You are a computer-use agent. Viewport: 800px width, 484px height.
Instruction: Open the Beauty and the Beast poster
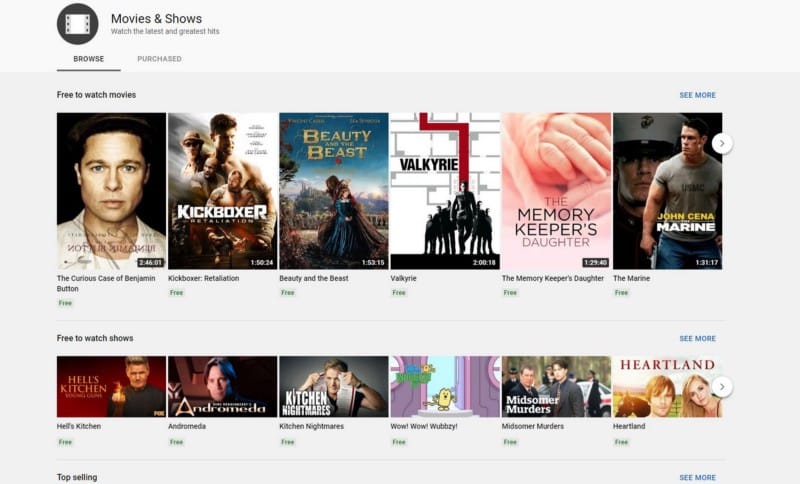[x=334, y=191]
